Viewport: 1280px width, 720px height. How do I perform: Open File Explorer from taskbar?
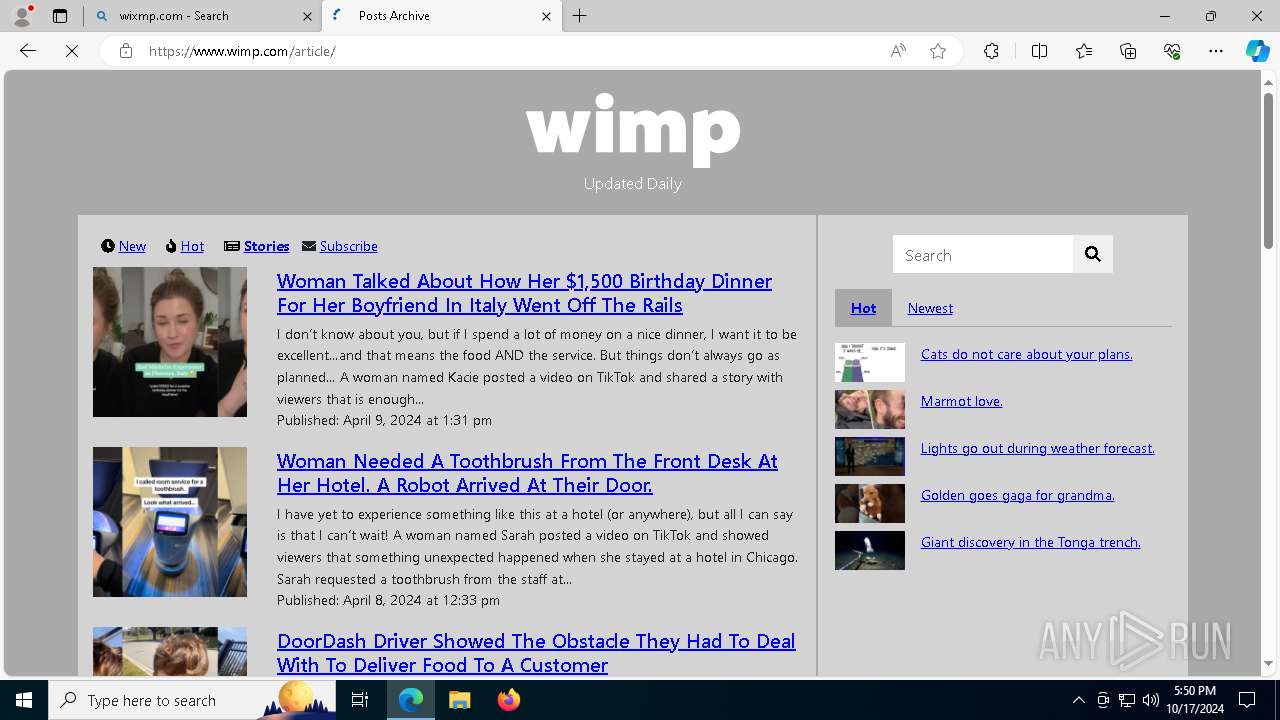pyautogui.click(x=459, y=700)
